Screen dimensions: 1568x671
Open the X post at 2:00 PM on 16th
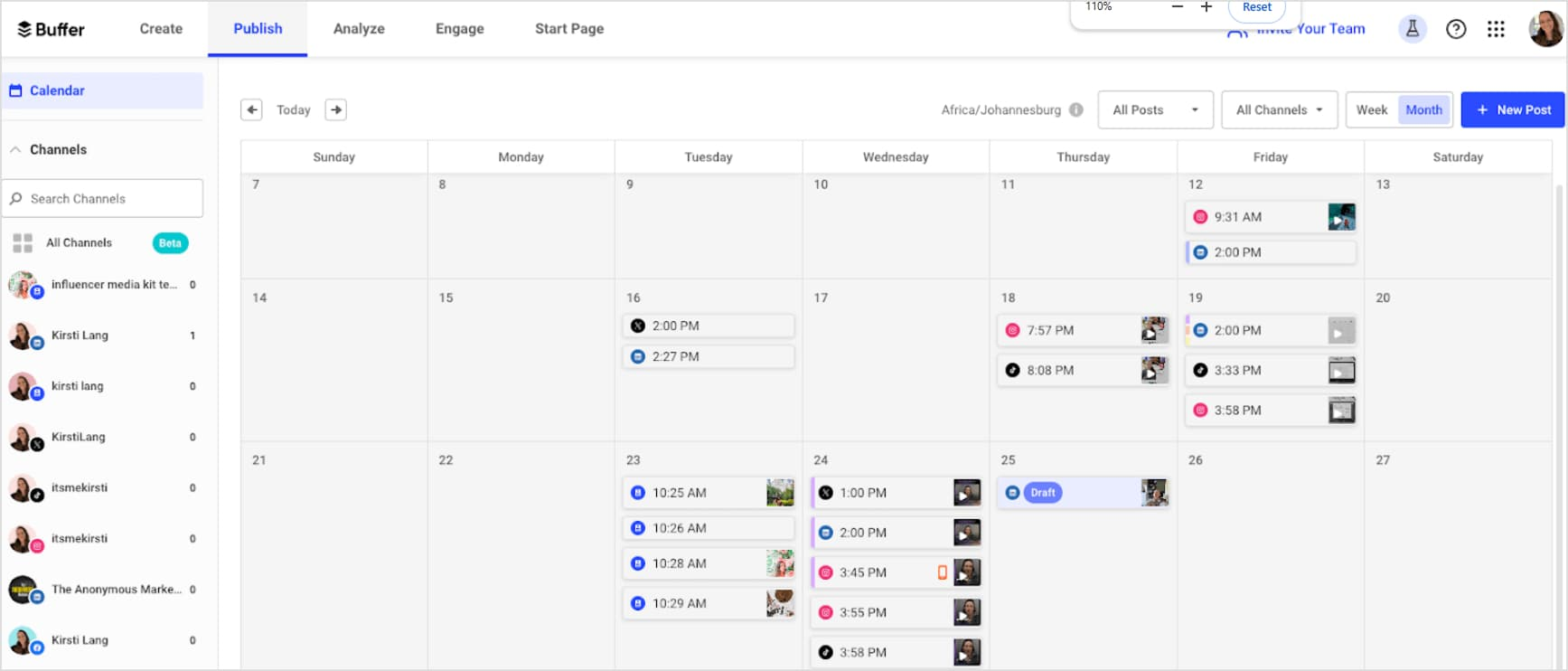click(709, 326)
